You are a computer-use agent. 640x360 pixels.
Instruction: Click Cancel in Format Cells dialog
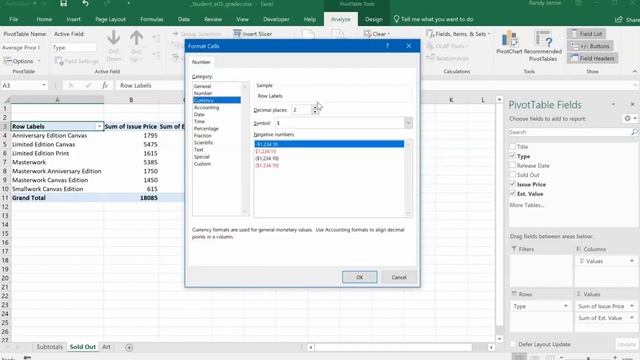[x=399, y=277]
